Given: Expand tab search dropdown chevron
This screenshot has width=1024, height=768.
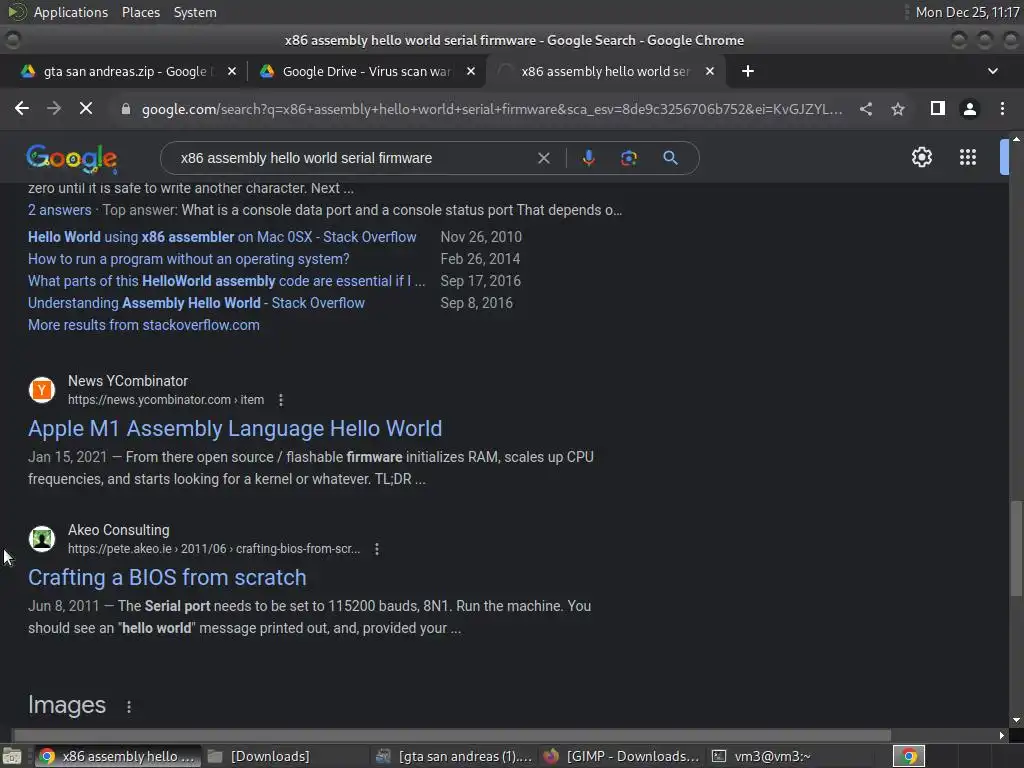Looking at the screenshot, I should tap(993, 71).
